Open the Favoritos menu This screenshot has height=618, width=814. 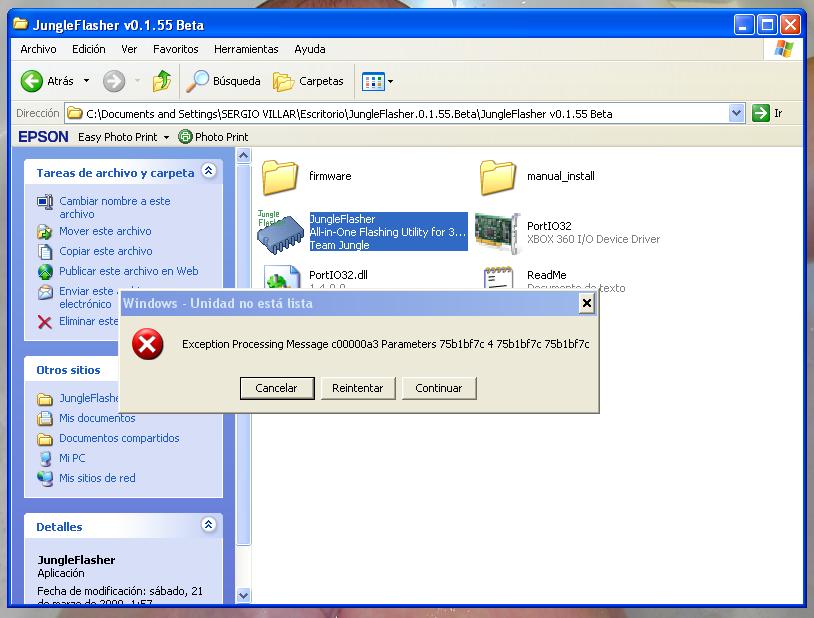click(x=176, y=49)
